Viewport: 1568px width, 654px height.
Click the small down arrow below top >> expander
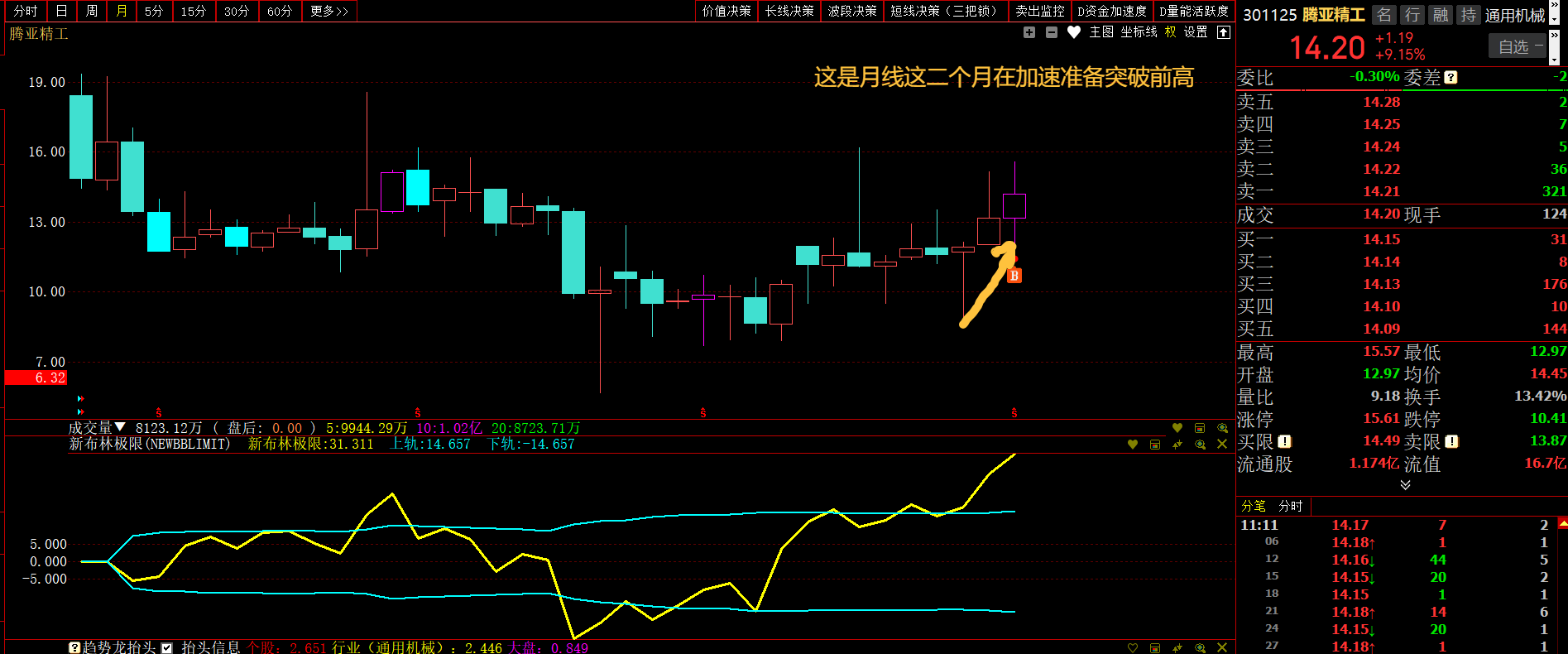click(x=1555, y=20)
